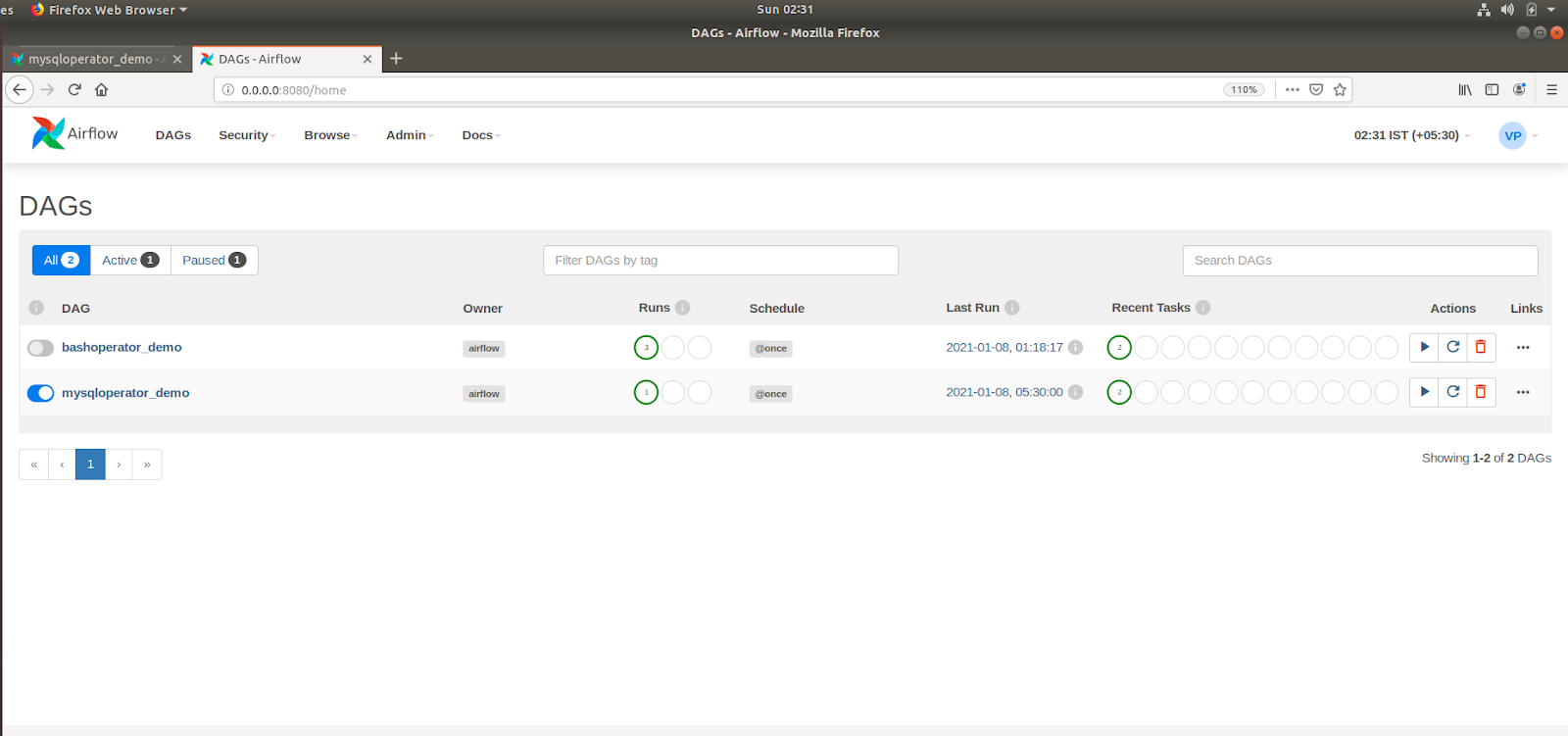Refresh the mysqloperator_demo DAG
The height and width of the screenshot is (736, 1568).
pos(1452,392)
